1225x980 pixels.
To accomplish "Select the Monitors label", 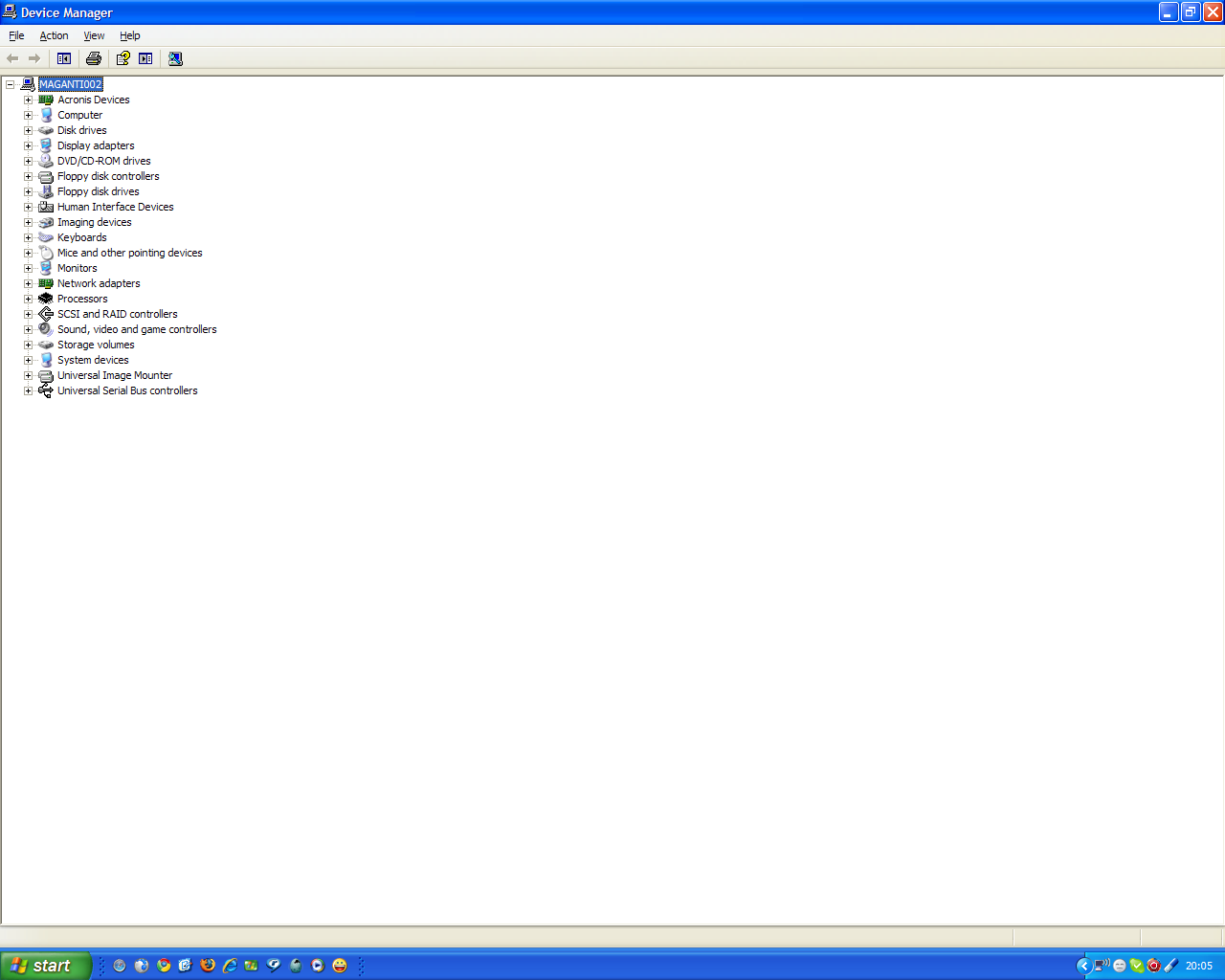I will click(x=78, y=268).
